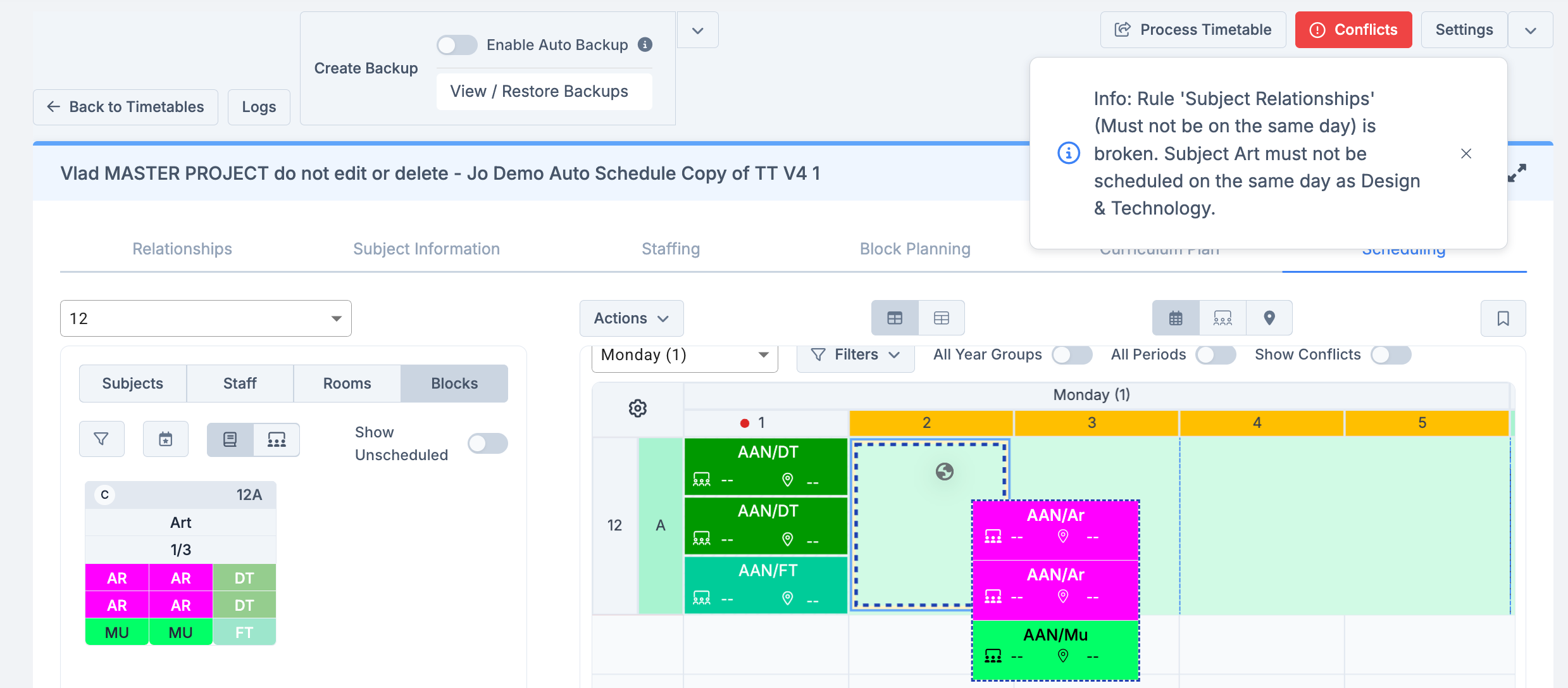The image size is (1568, 688).
Task: Toggle Show Unscheduled switch
Action: (487, 443)
